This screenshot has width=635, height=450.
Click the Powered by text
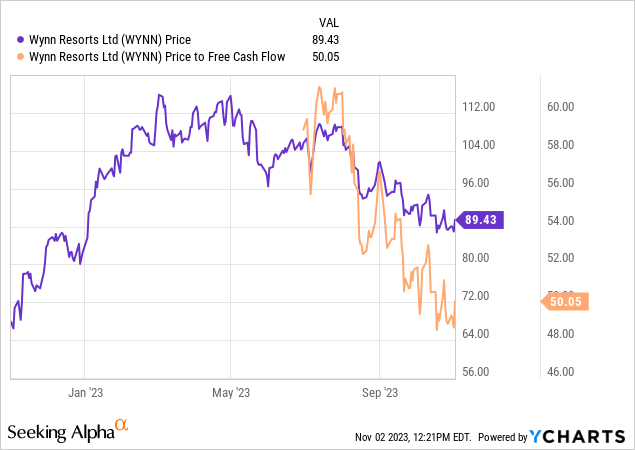click(x=503, y=437)
